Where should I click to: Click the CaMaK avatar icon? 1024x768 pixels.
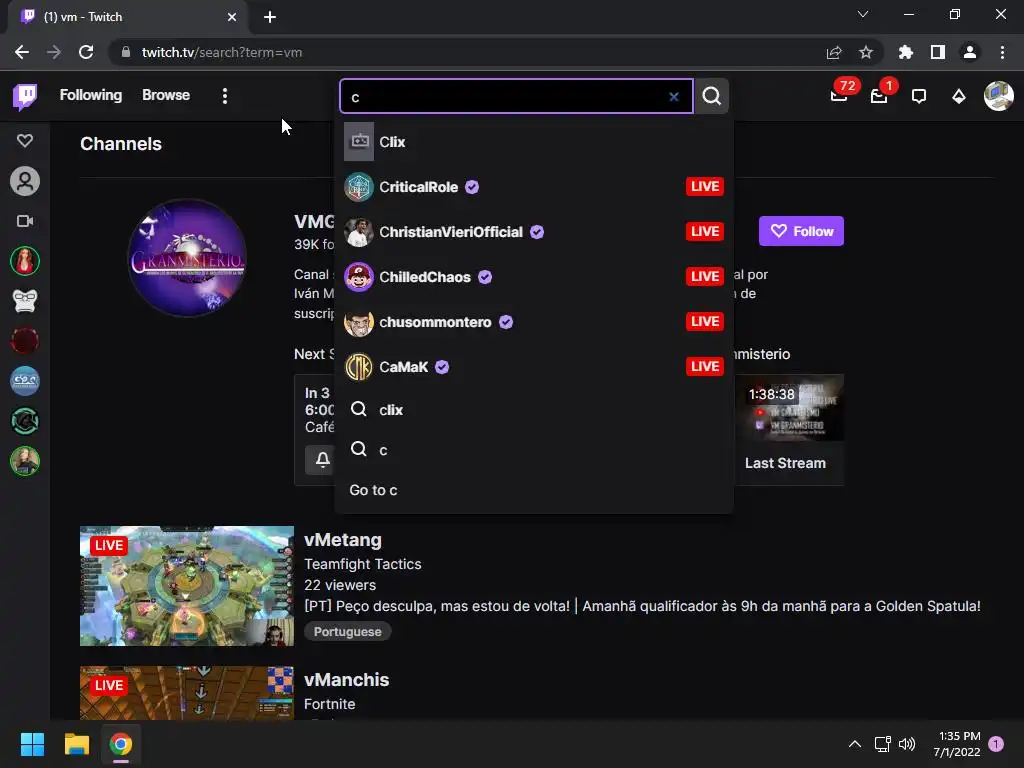(359, 367)
